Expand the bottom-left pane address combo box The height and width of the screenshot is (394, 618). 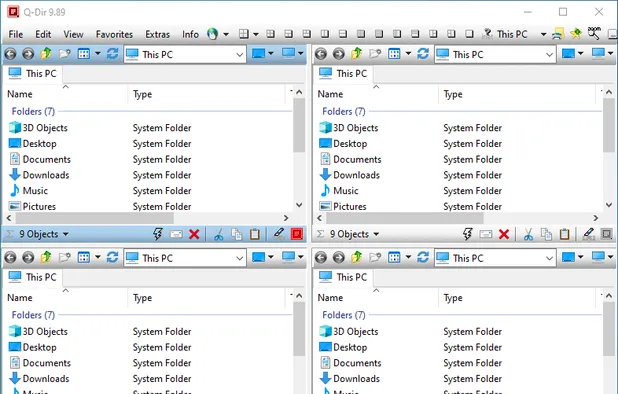pyautogui.click(x=239, y=258)
